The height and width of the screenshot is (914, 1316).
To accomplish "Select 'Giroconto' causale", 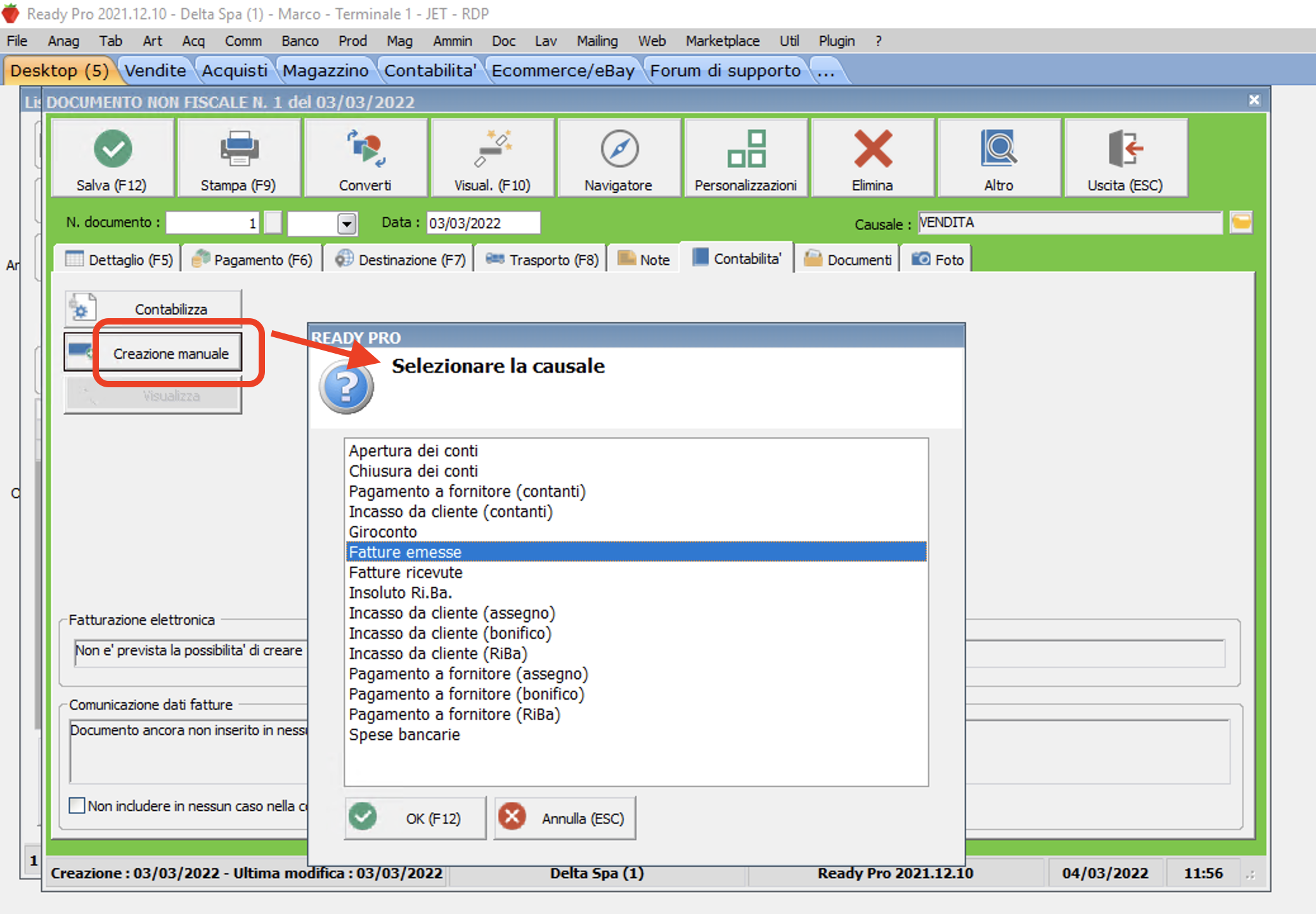I will click(x=636, y=532).
